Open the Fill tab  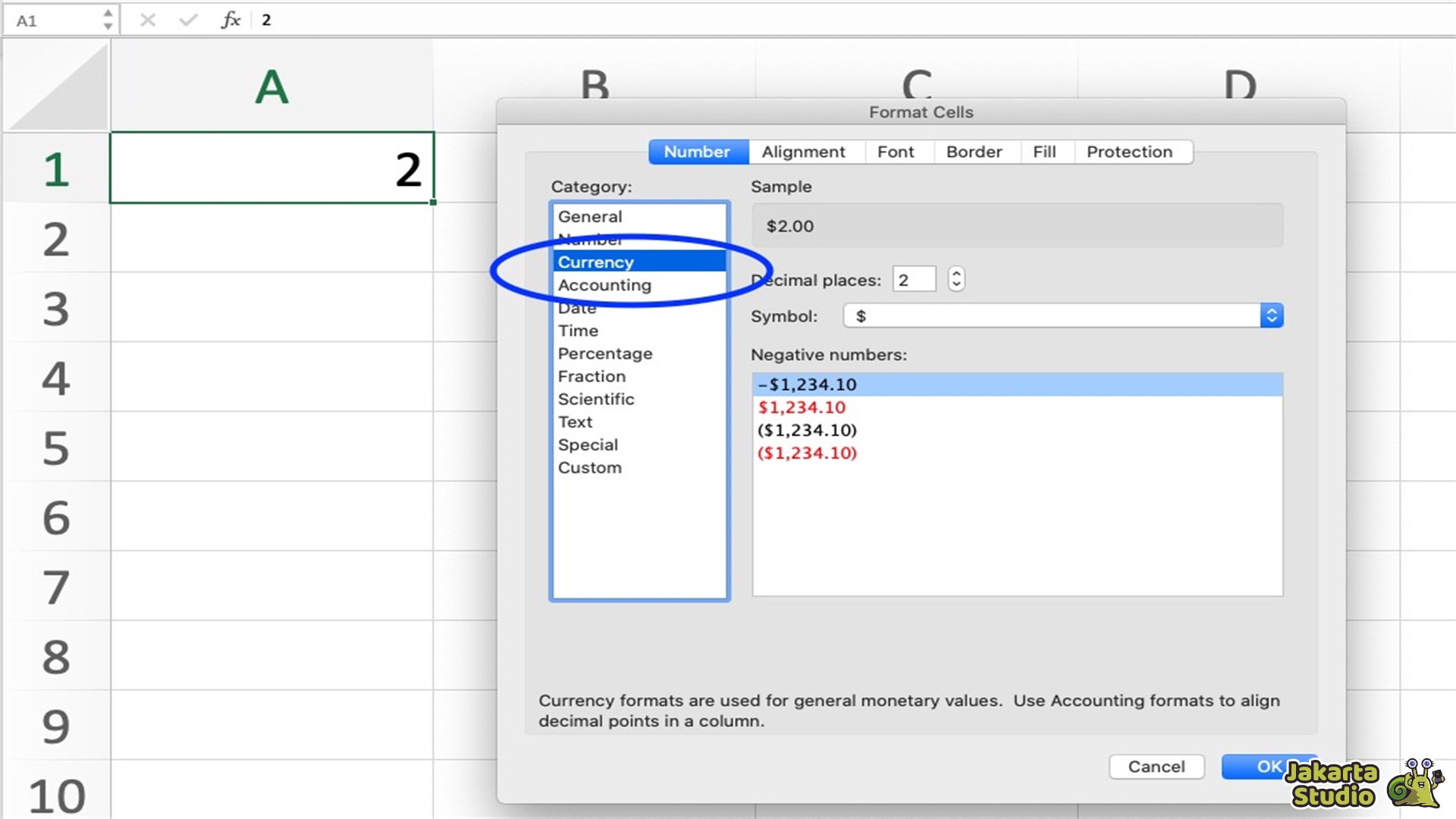pos(1044,152)
